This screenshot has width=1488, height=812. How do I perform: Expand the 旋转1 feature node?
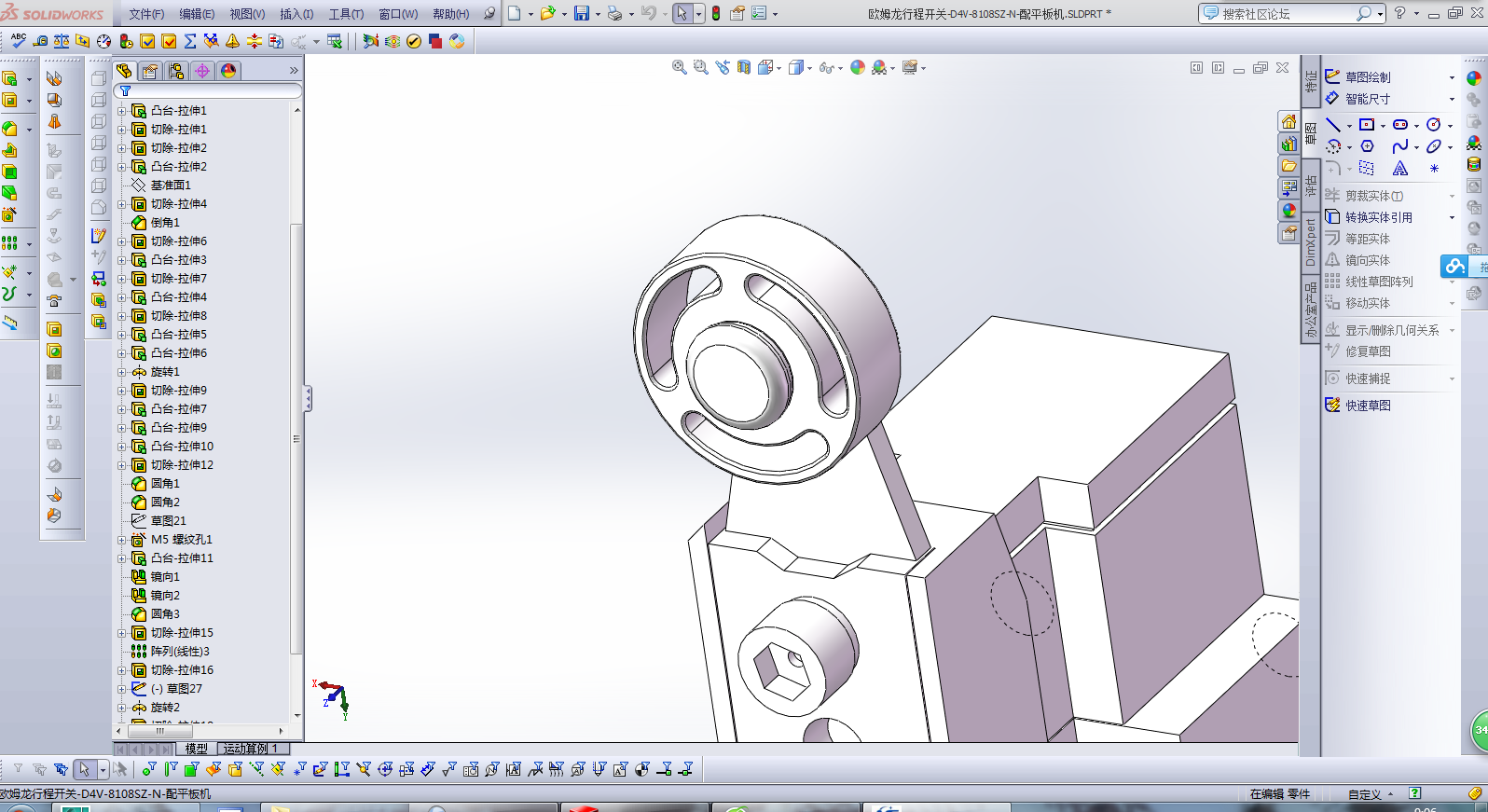click(x=121, y=372)
